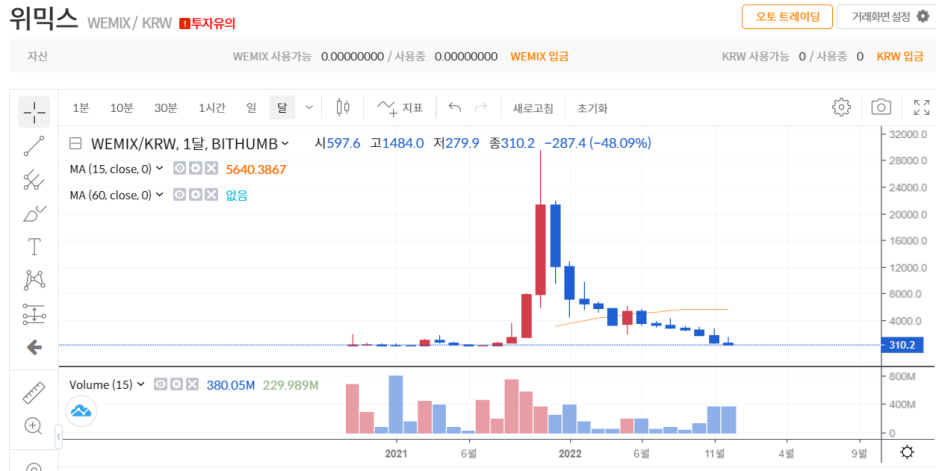Screen dimensions: 936x471
Task: Click the 투자유의 investment warning badge
Action: coord(207,24)
